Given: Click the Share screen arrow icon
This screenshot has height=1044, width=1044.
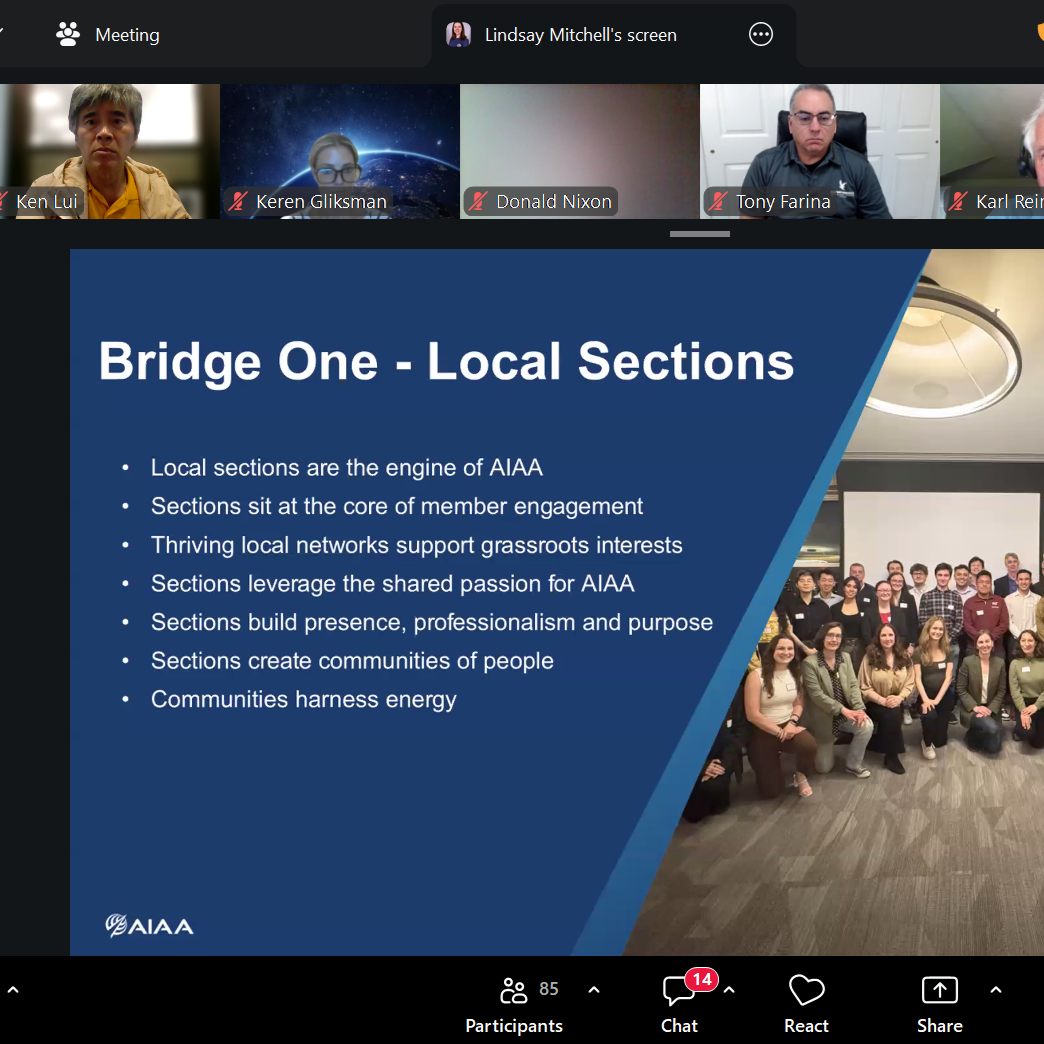Looking at the screenshot, I should 939,990.
